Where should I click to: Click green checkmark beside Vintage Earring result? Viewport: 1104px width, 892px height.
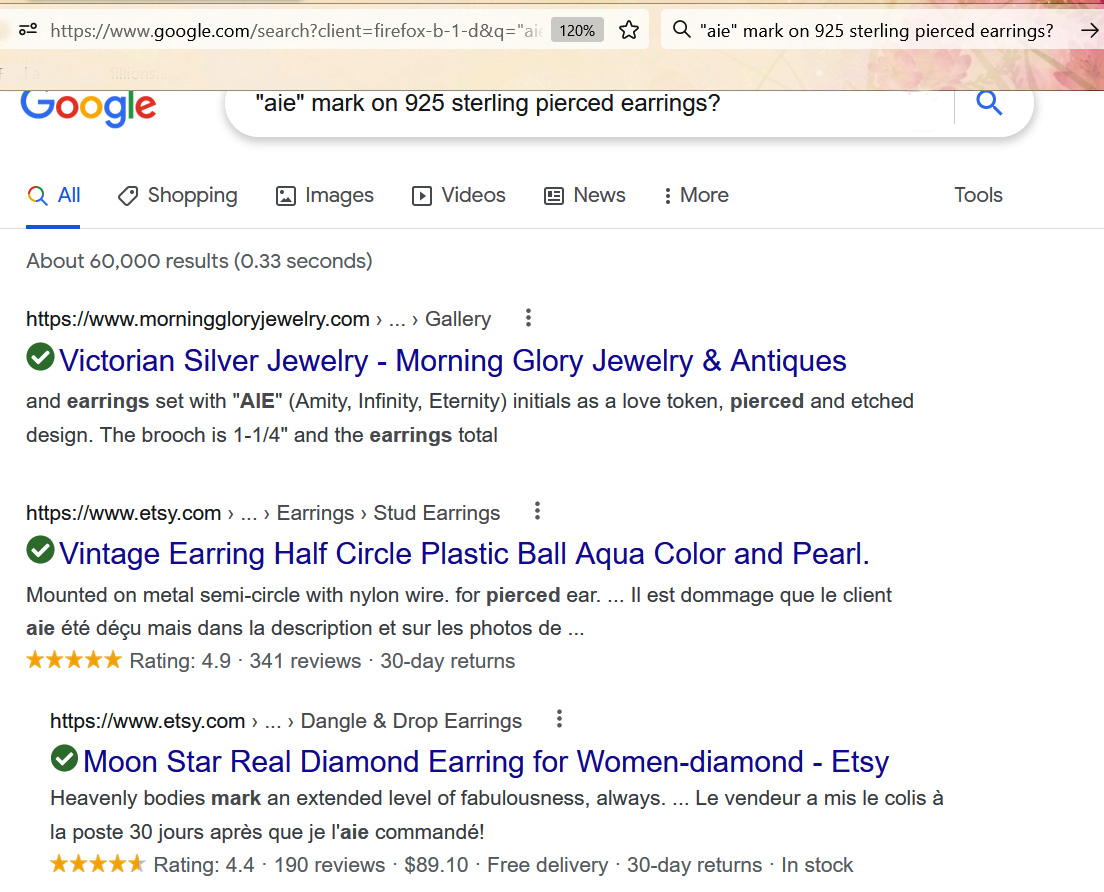click(40, 550)
